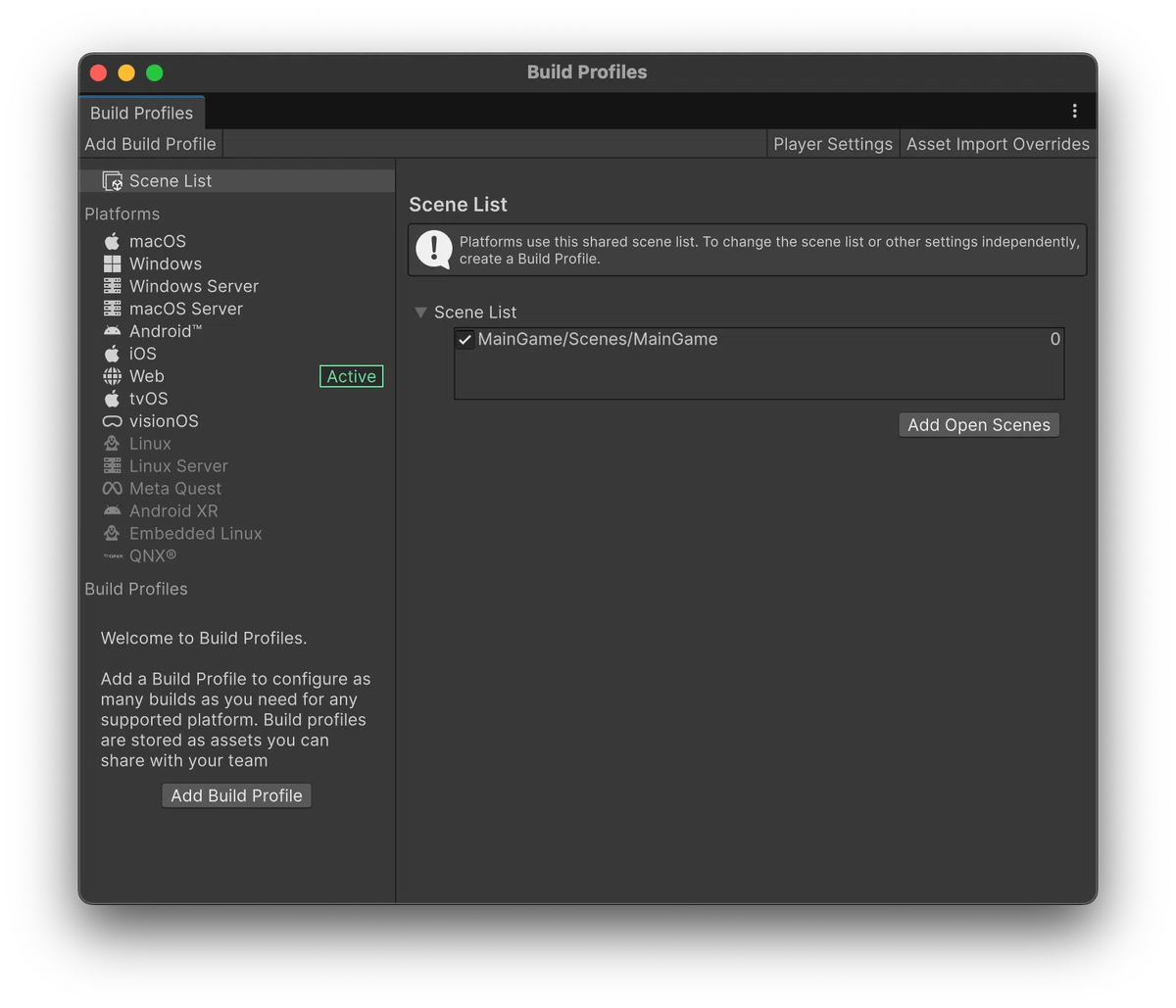Click the Android XR icon

tap(113, 511)
